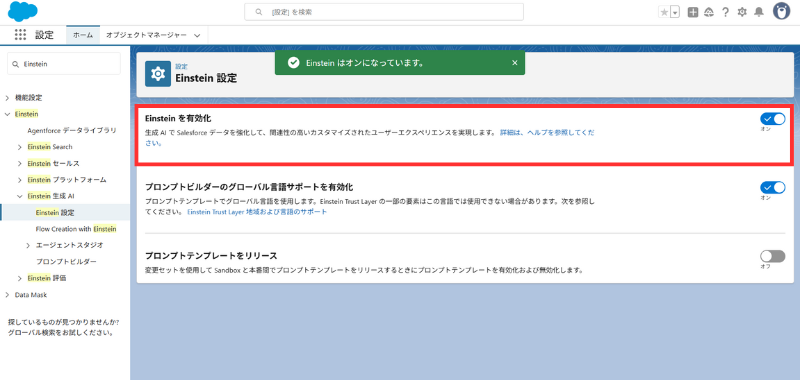The height and width of the screenshot is (380, 800).
Task: Select Einstein 設定 in the sidebar
Action: point(55,213)
